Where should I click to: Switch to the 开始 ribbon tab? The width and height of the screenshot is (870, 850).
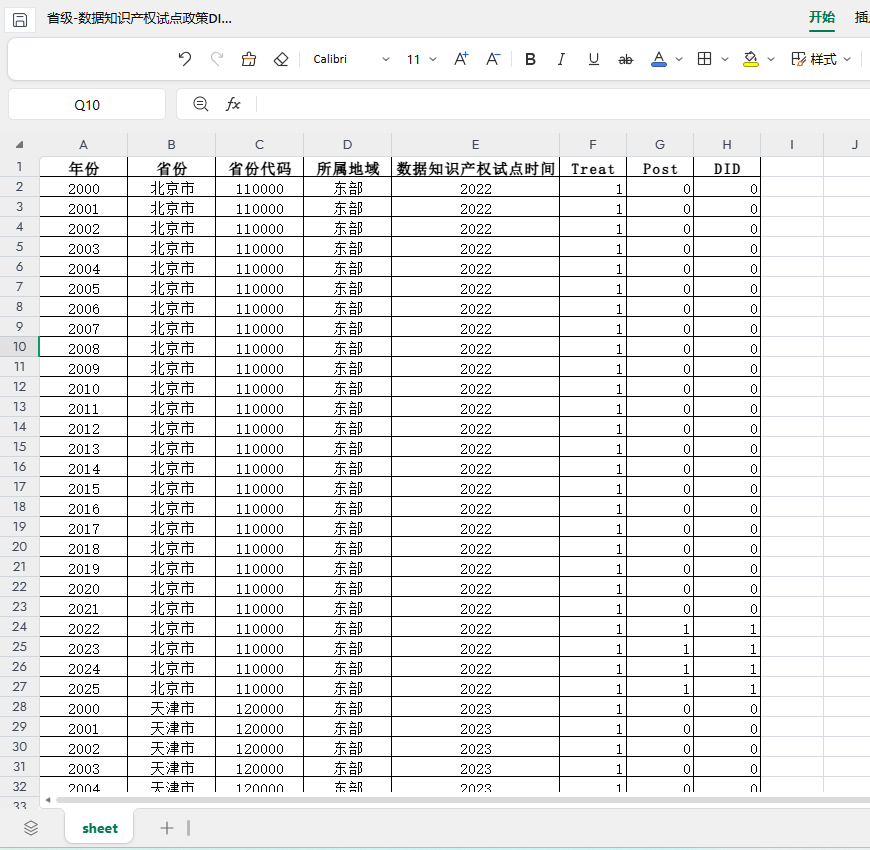point(821,17)
